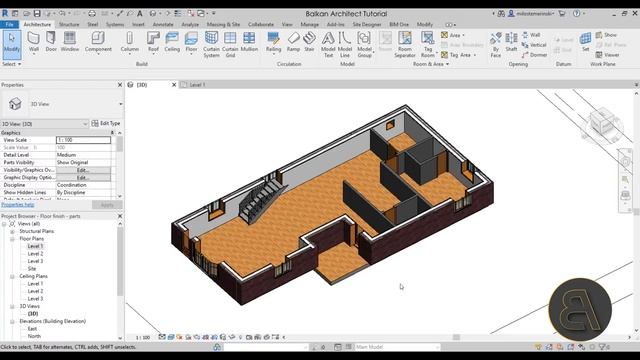640x360 pixels.
Task: Close the Project Browser panel
Action: coord(120,216)
